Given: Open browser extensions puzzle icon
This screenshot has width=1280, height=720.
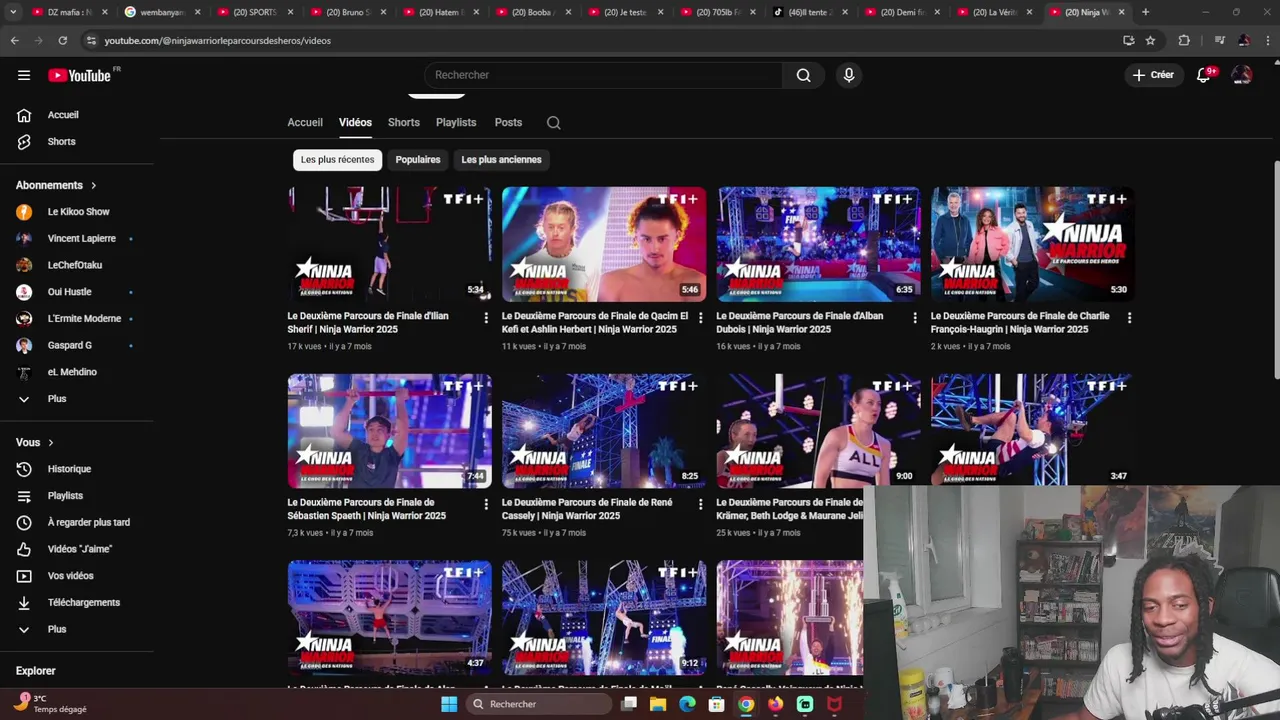Looking at the screenshot, I should click(x=1184, y=41).
